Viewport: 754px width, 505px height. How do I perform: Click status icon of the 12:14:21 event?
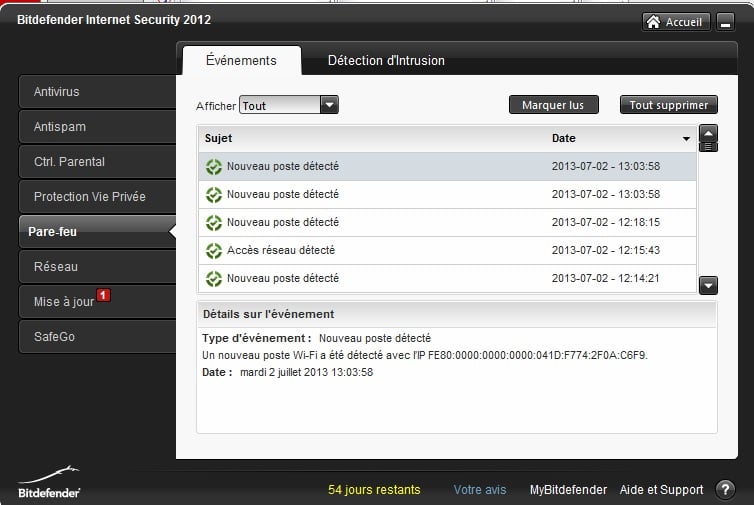coord(214,278)
